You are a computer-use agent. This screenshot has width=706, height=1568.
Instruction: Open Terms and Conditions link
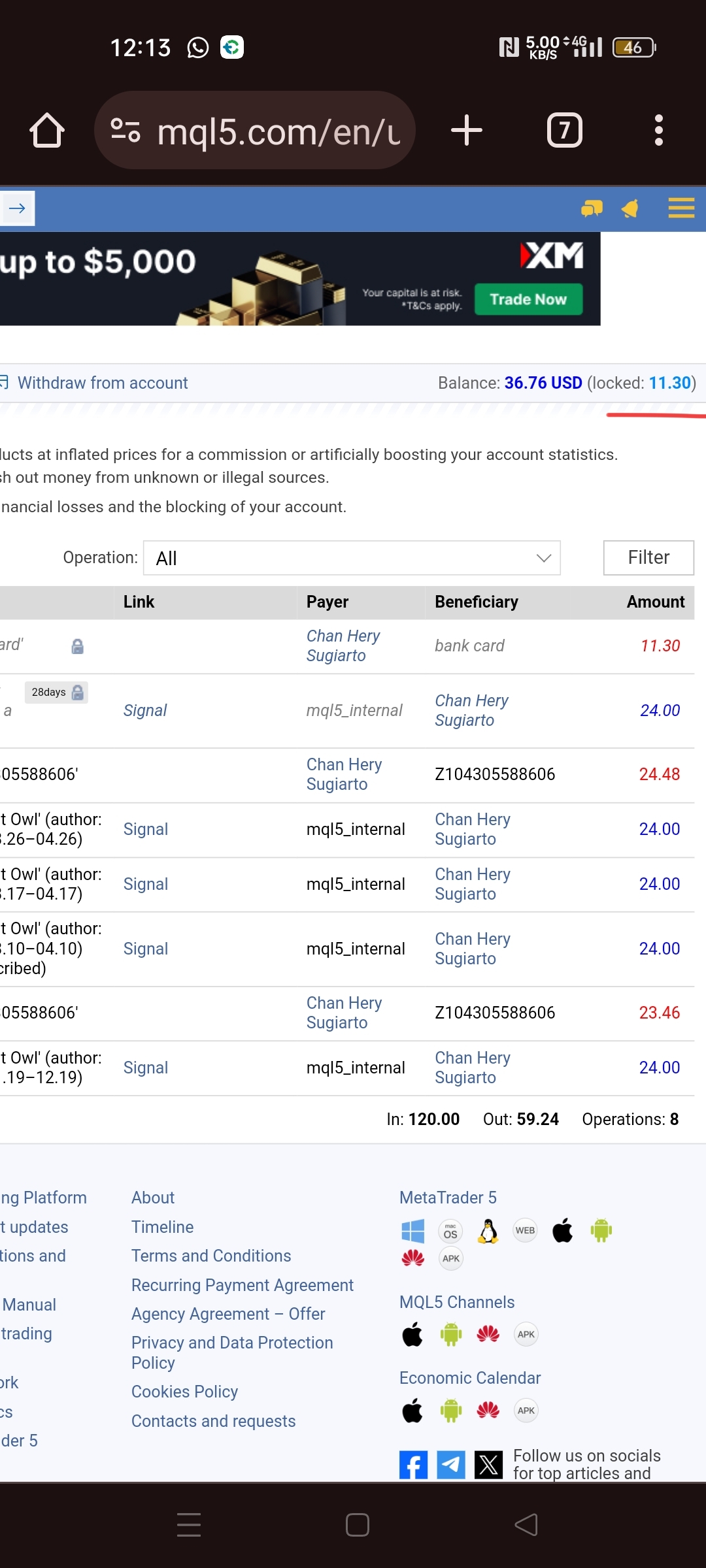211,1256
